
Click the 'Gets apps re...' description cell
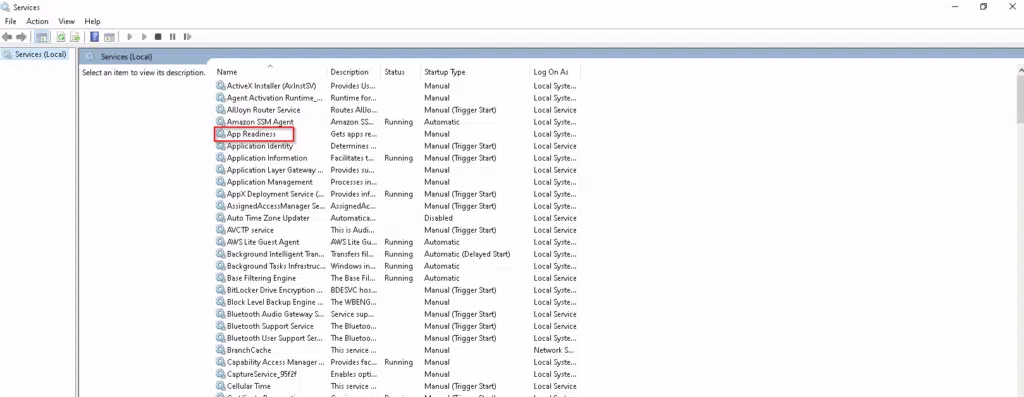click(353, 134)
